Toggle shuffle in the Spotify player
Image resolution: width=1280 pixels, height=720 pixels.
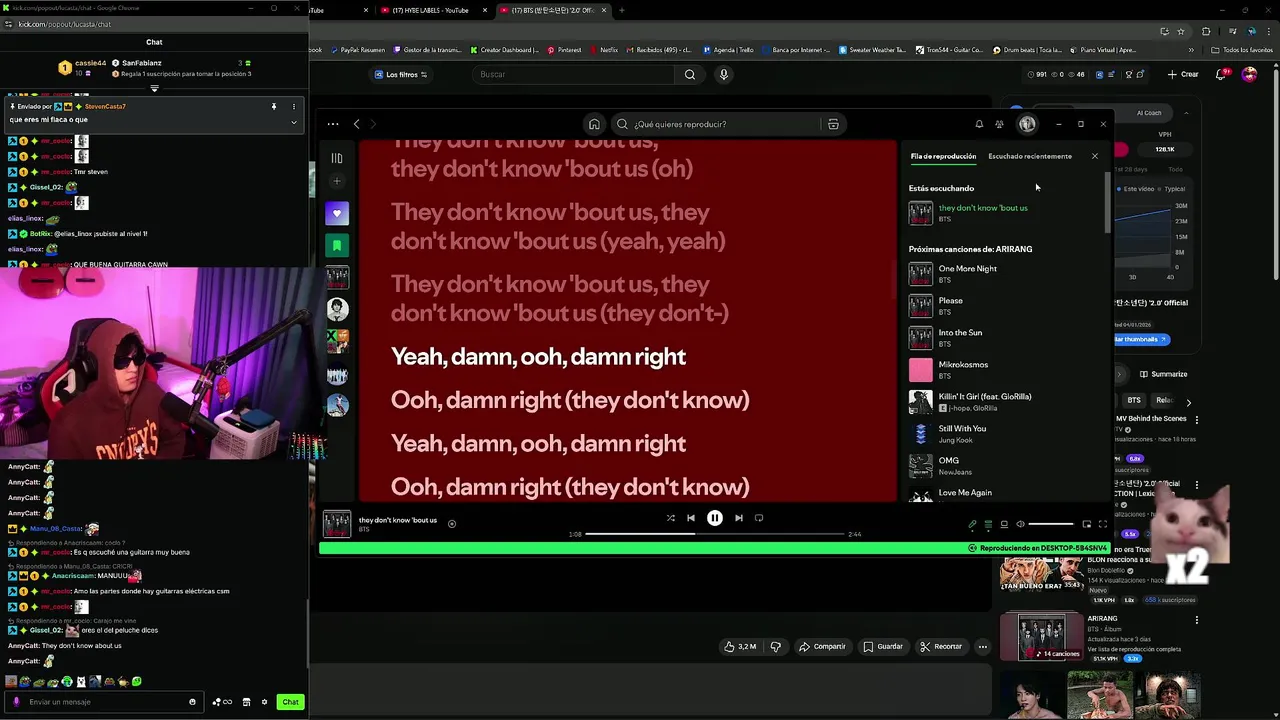tap(670, 518)
